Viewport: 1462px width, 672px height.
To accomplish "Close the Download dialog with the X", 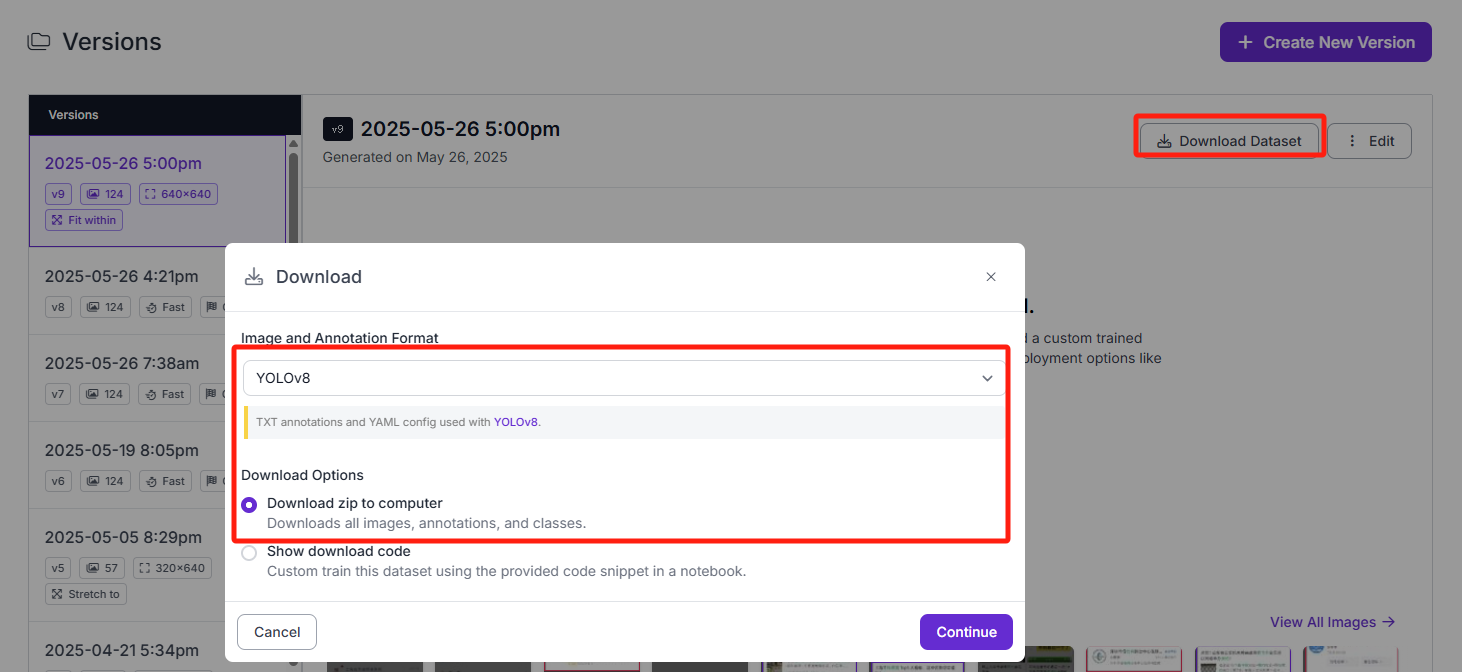I will pyautogui.click(x=991, y=277).
